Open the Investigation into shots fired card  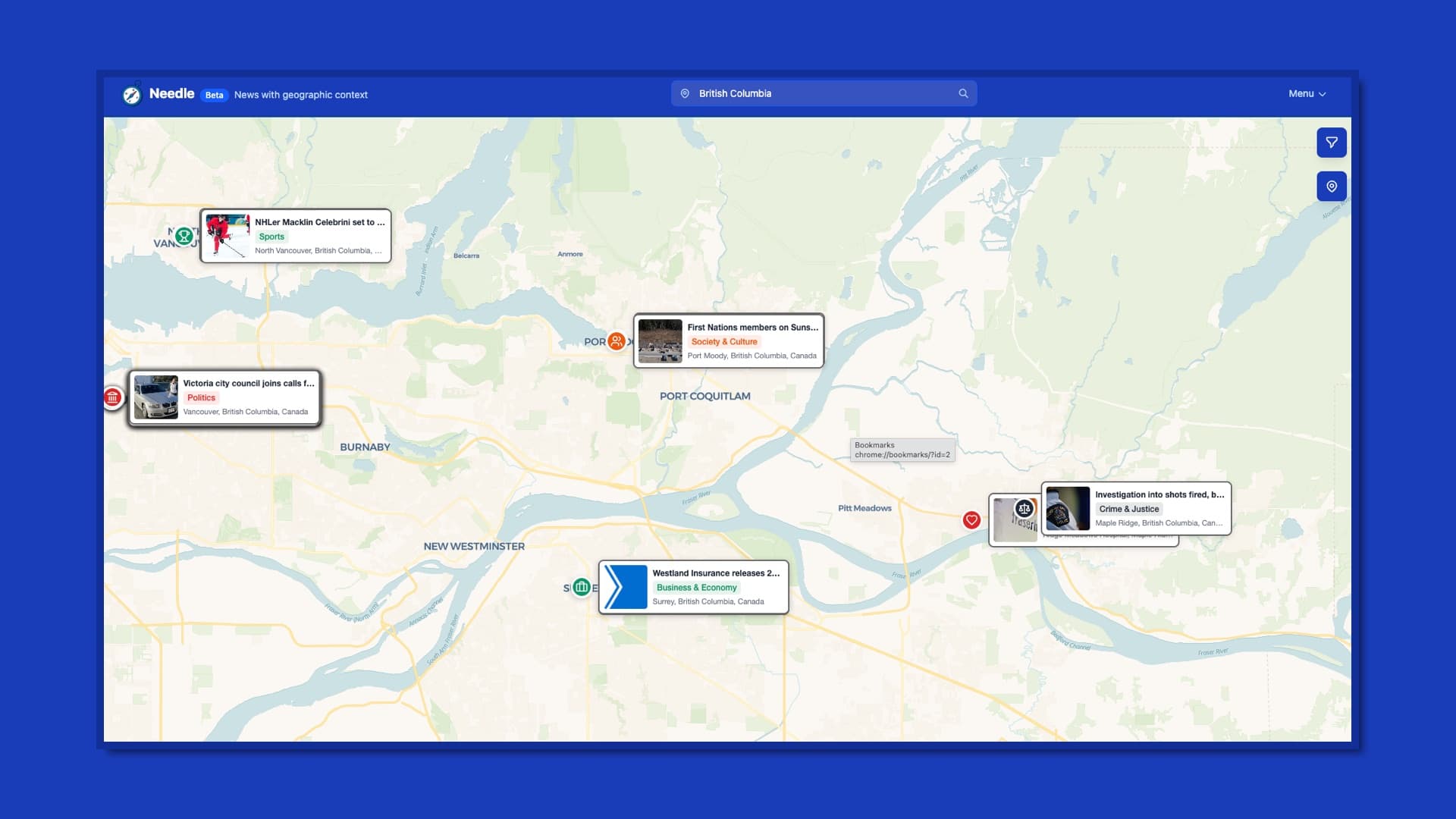coord(1159,494)
